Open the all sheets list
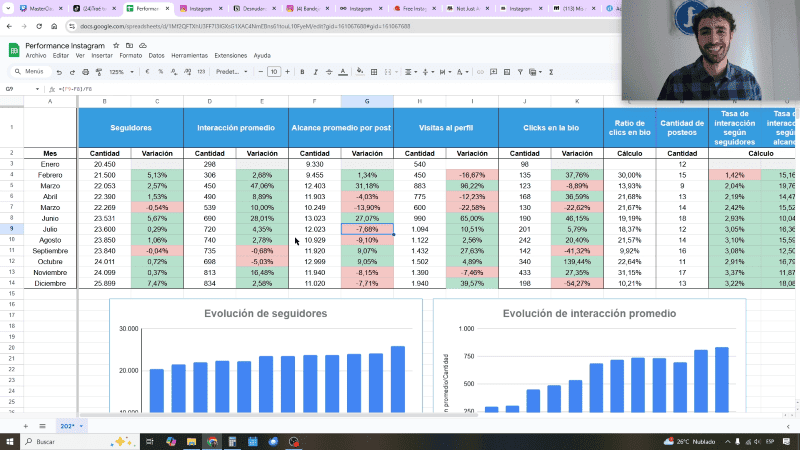 click(42, 426)
